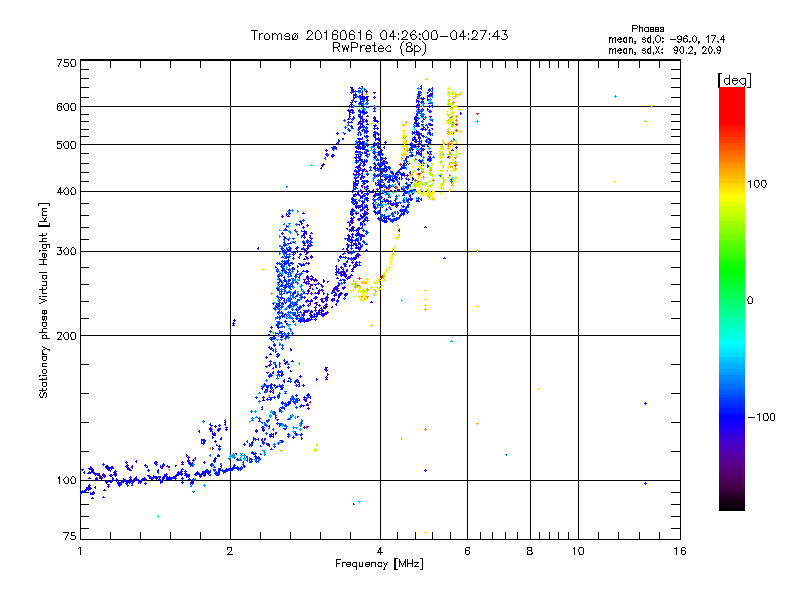Click 'Stationary phase Virtual Height [km]' axis label
This screenshot has height=600, width=800.
(x=44, y=301)
